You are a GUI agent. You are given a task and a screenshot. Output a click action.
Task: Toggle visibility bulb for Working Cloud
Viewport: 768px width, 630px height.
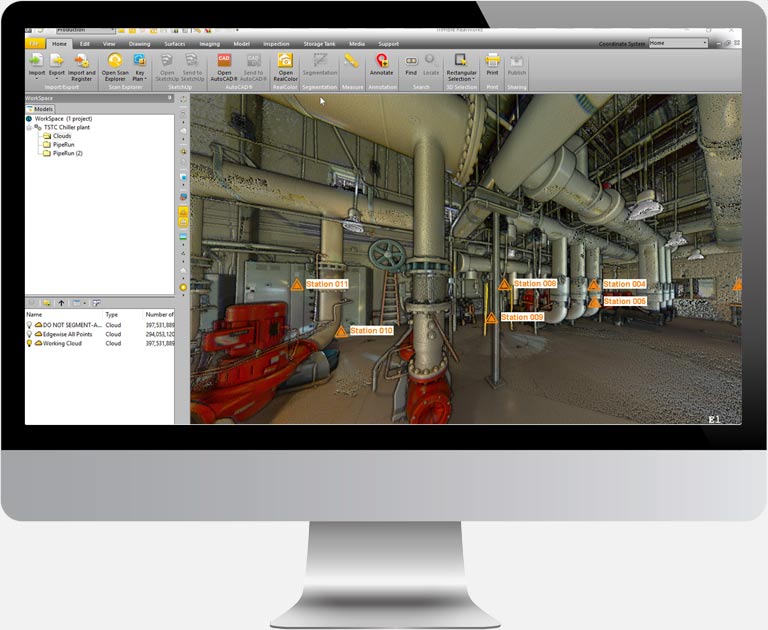tap(30, 343)
